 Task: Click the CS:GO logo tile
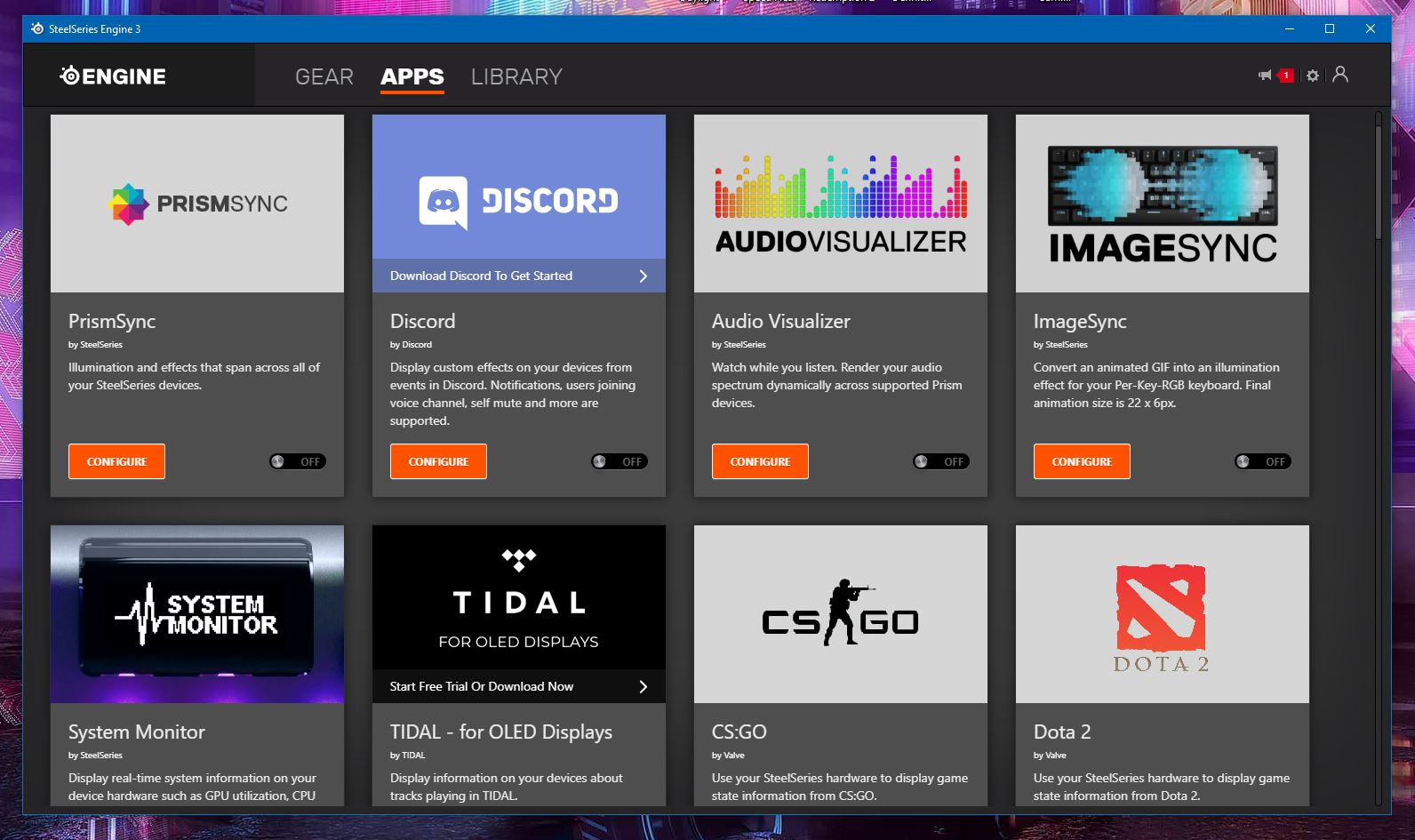[840, 614]
